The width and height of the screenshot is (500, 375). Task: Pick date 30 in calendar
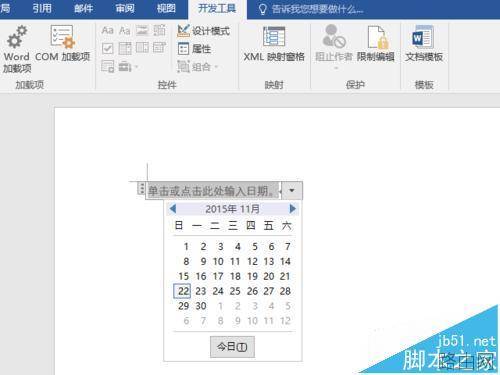click(x=201, y=306)
